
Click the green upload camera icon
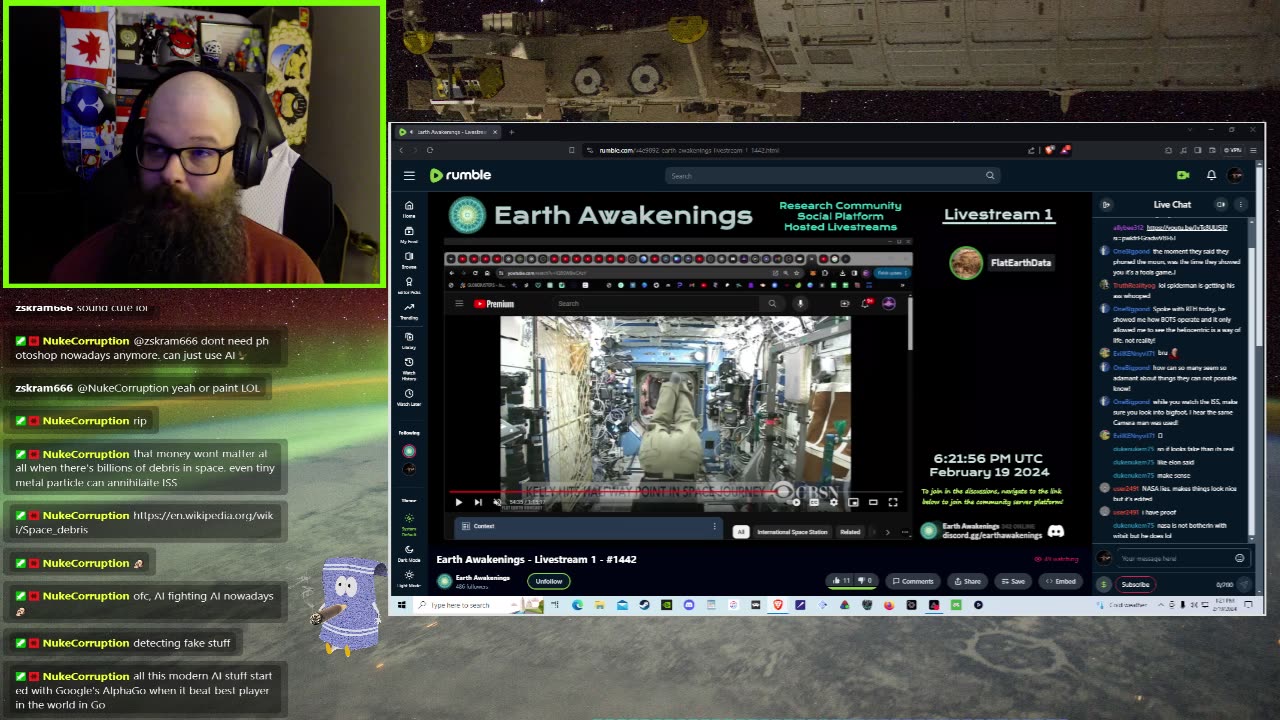coord(1183,175)
